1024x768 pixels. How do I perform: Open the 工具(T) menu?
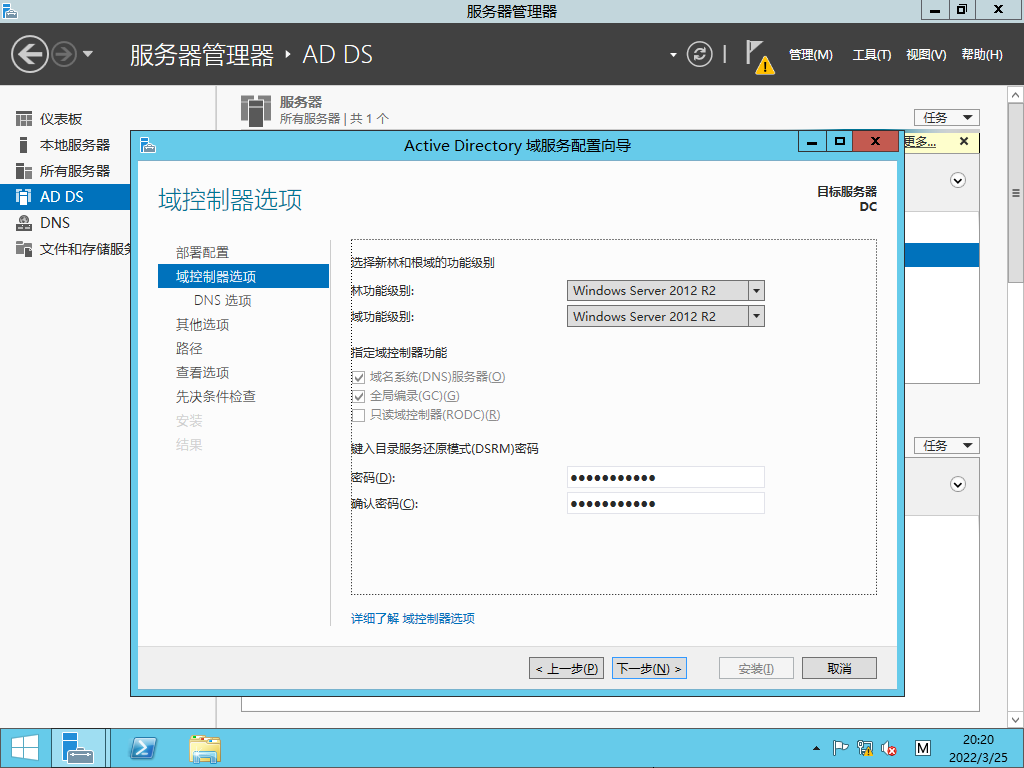pos(871,55)
